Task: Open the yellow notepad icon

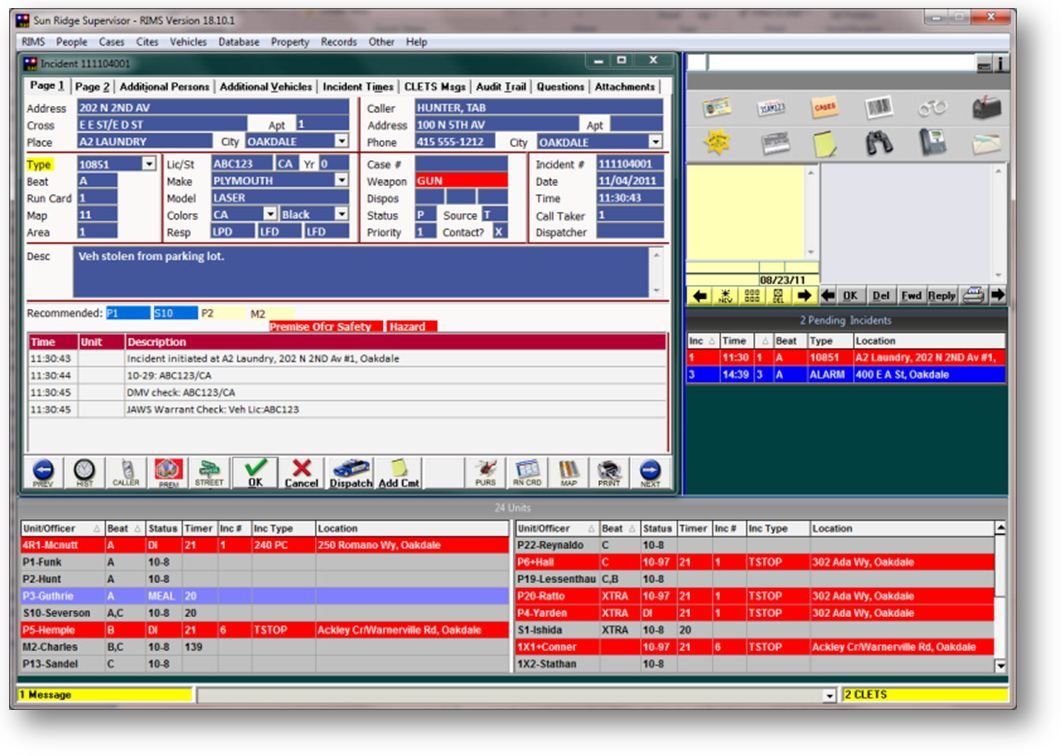Action: tap(824, 143)
